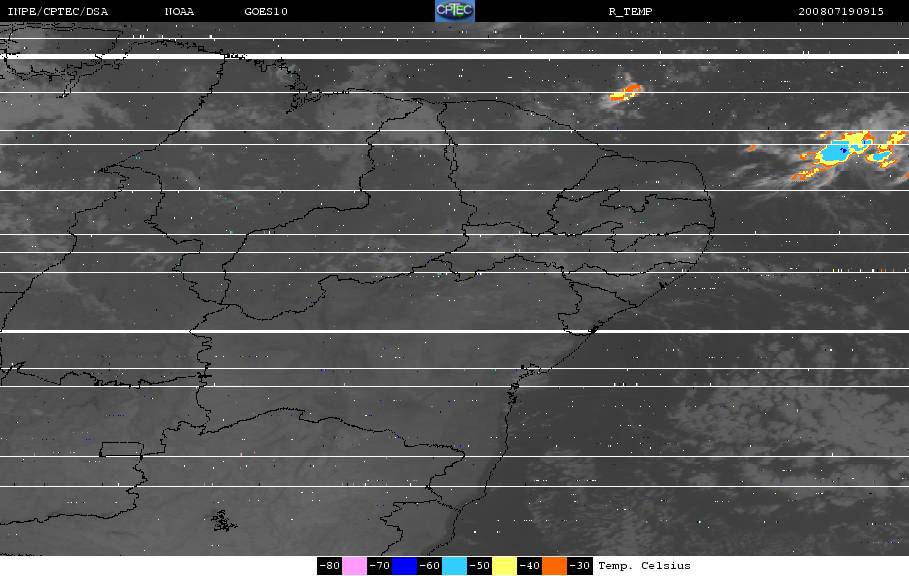Click the dark blue -70 legend swatch
Viewport: 909px width, 576px height.
tap(404, 566)
